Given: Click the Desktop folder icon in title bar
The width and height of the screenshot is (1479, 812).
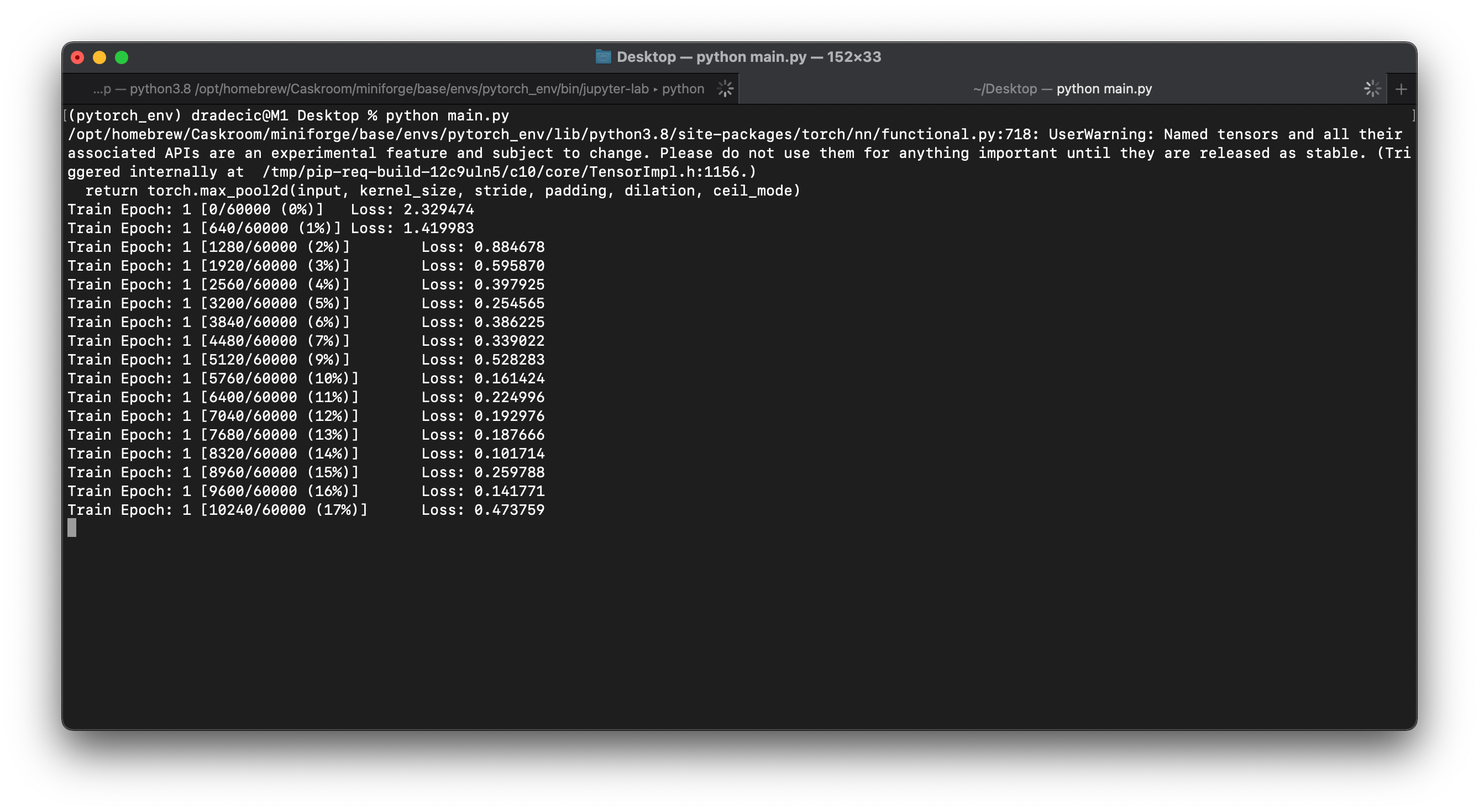Looking at the screenshot, I should coord(603,57).
